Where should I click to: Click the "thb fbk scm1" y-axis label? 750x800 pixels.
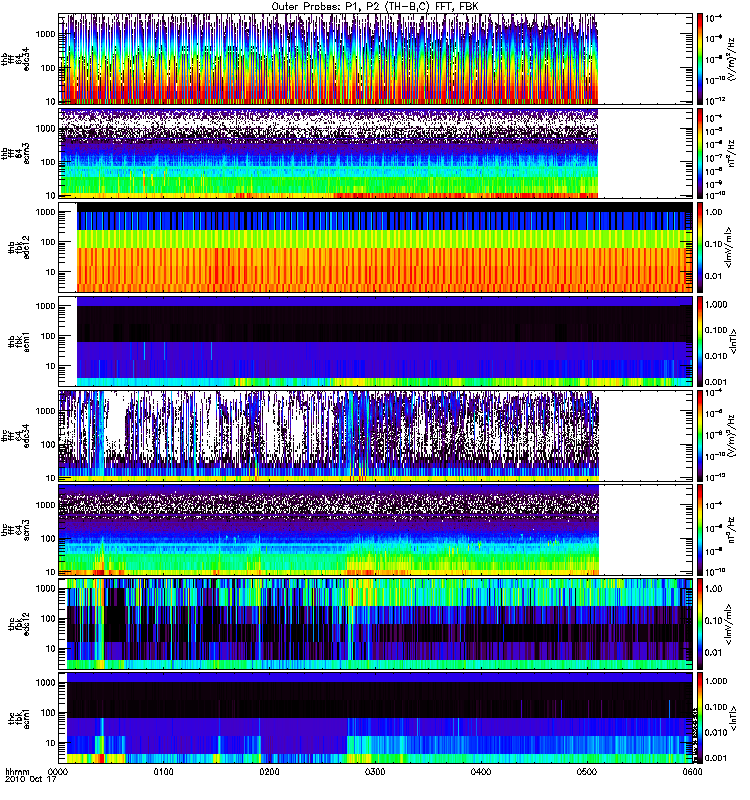coord(19,341)
